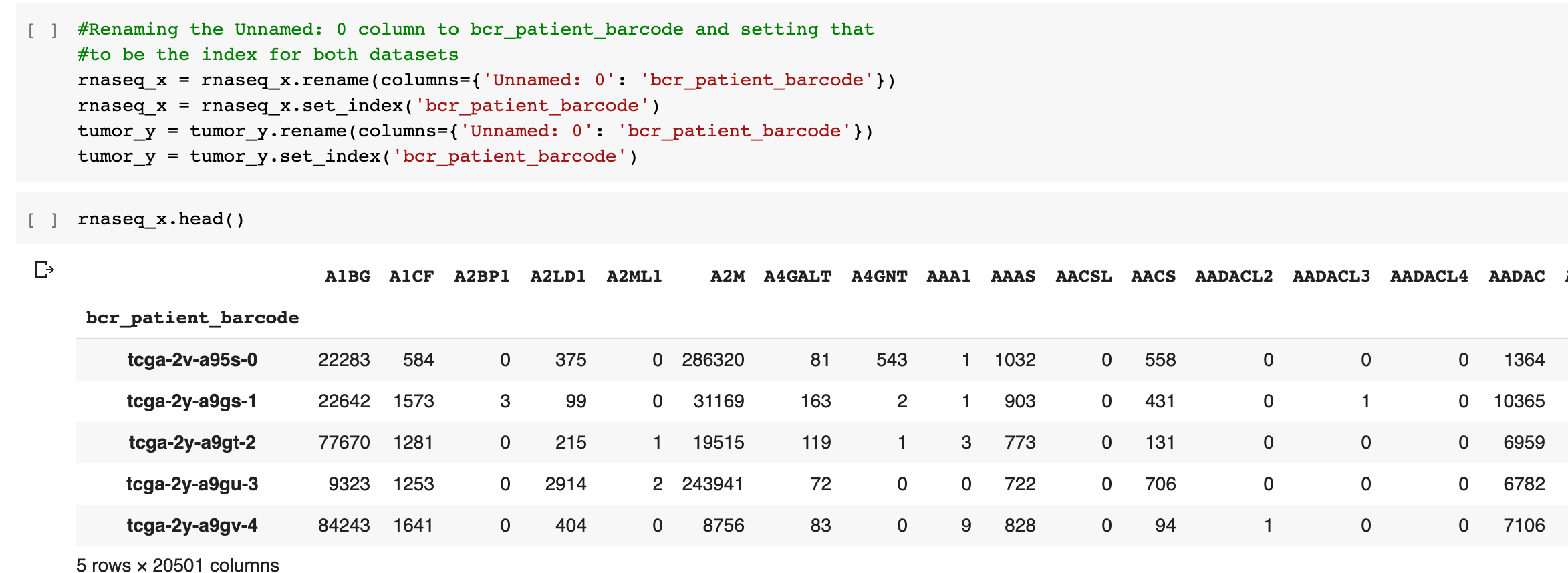The width and height of the screenshot is (1568, 573).
Task: Click the first comment line about Renaming
Action: pyautogui.click(x=476, y=29)
